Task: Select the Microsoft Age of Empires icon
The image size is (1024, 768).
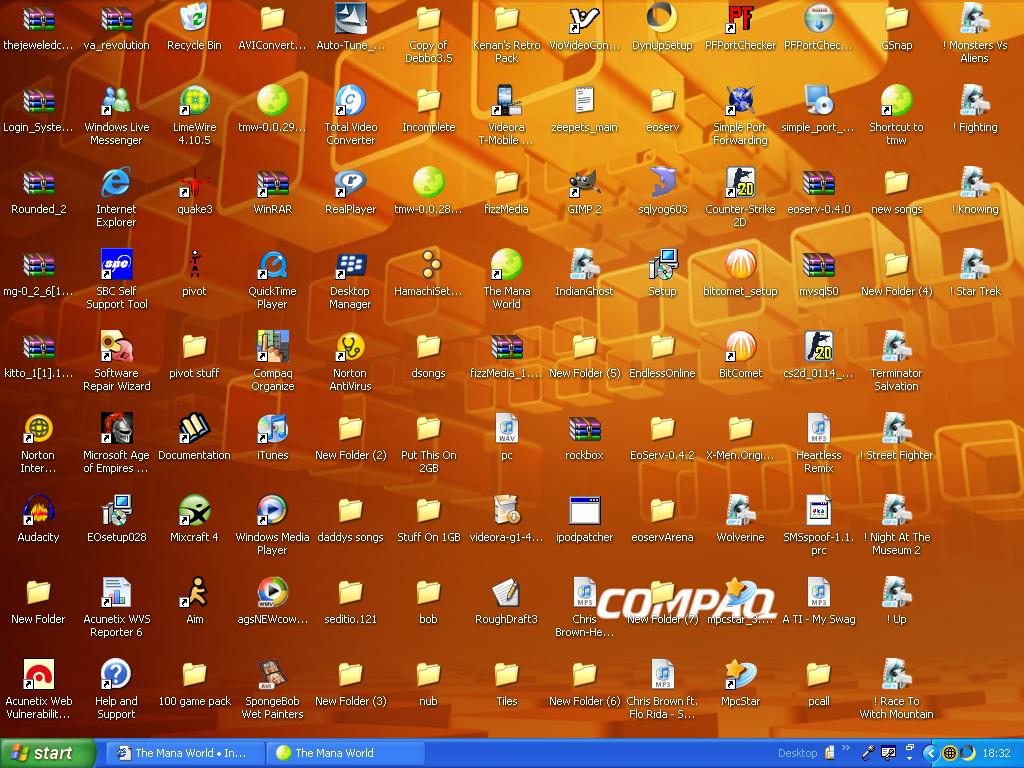Action: pyautogui.click(x=116, y=428)
